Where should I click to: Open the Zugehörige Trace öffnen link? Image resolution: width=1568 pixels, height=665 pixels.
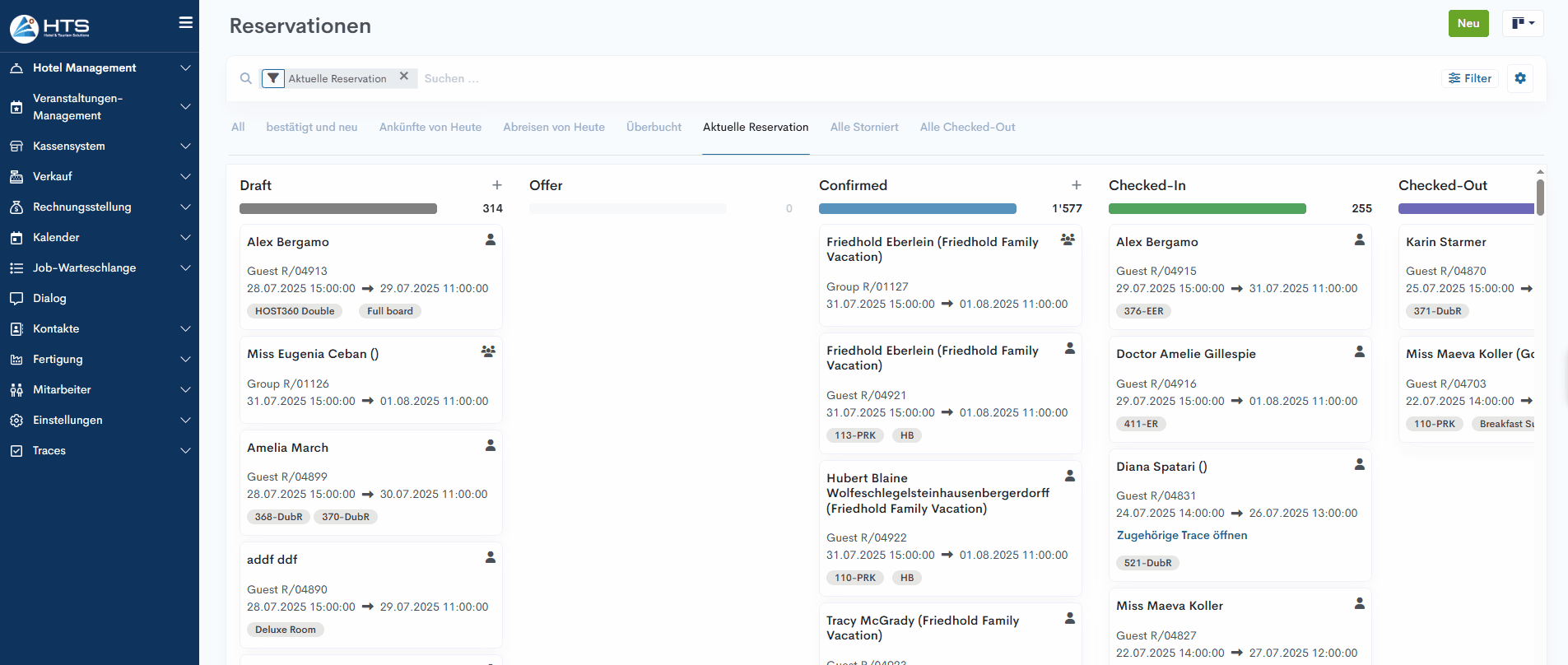[x=1181, y=535]
